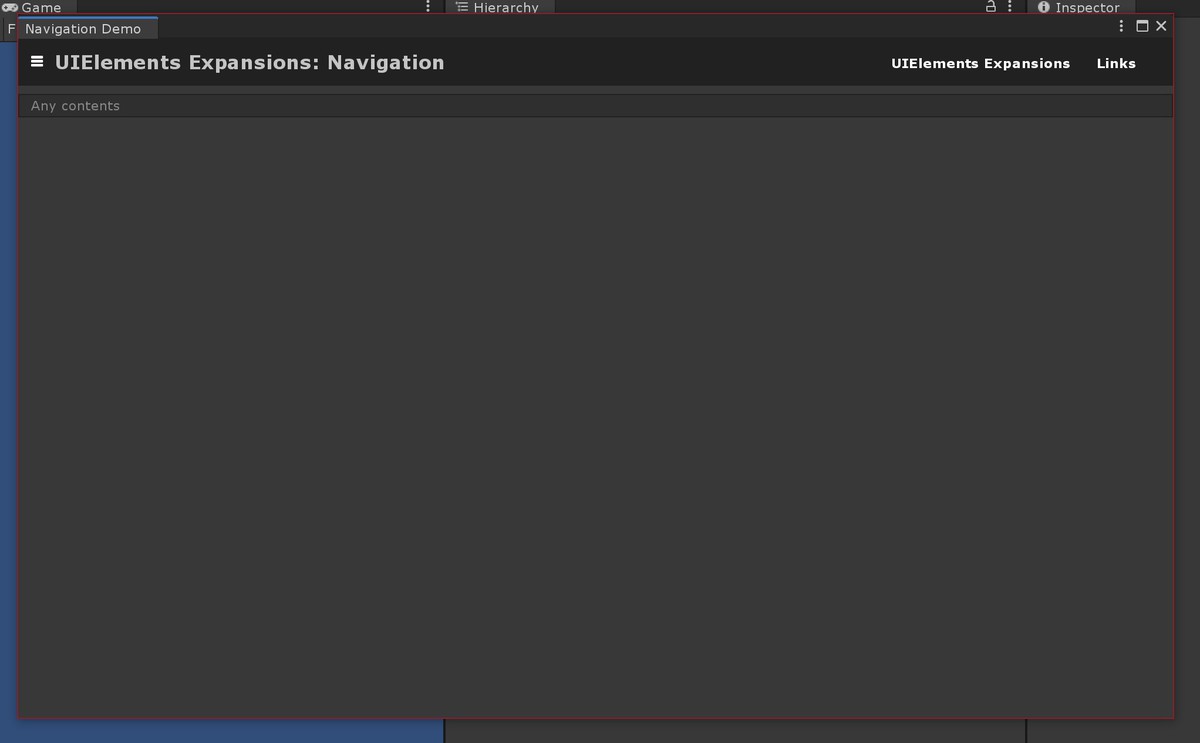Open the Links navigation item
This screenshot has height=743, width=1200.
pos(1116,63)
